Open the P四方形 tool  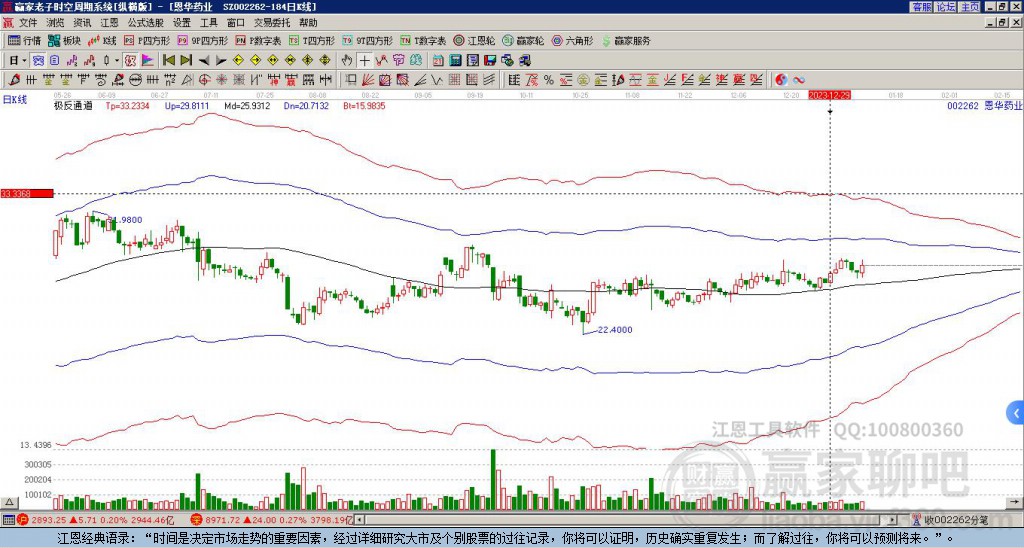[x=147, y=40]
